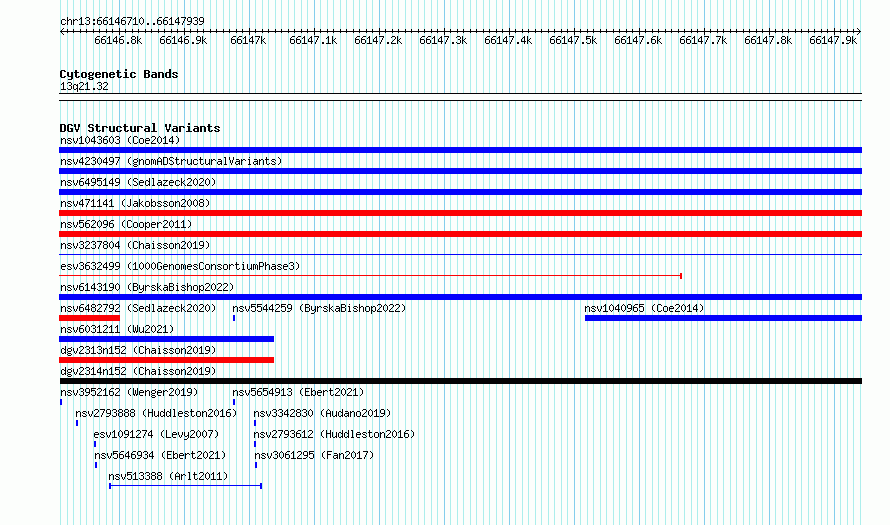Click ruler tick labeled 66147.6k
The width and height of the screenshot is (890, 525).
(x=638, y=40)
